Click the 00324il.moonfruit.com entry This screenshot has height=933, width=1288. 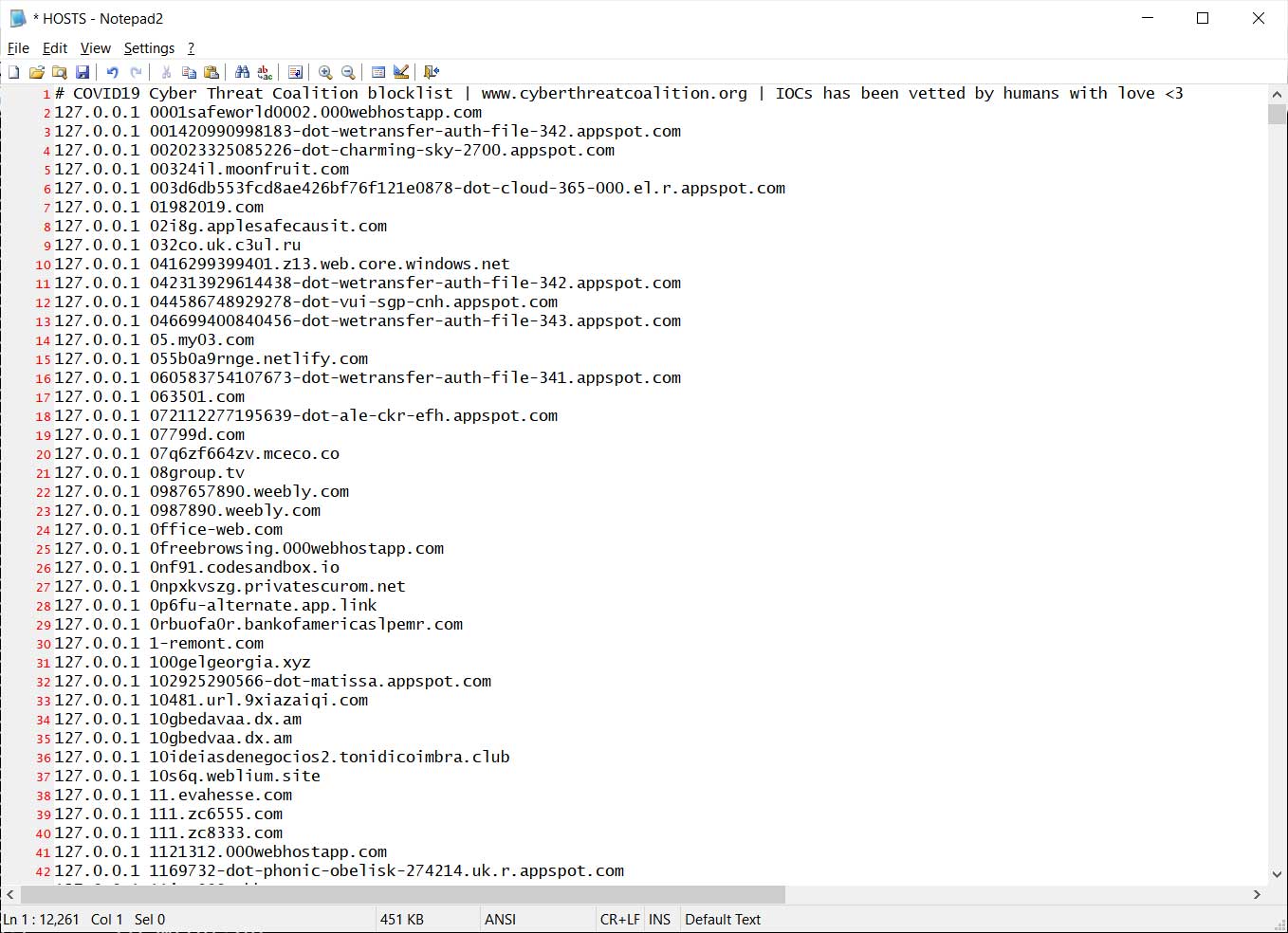(249, 169)
